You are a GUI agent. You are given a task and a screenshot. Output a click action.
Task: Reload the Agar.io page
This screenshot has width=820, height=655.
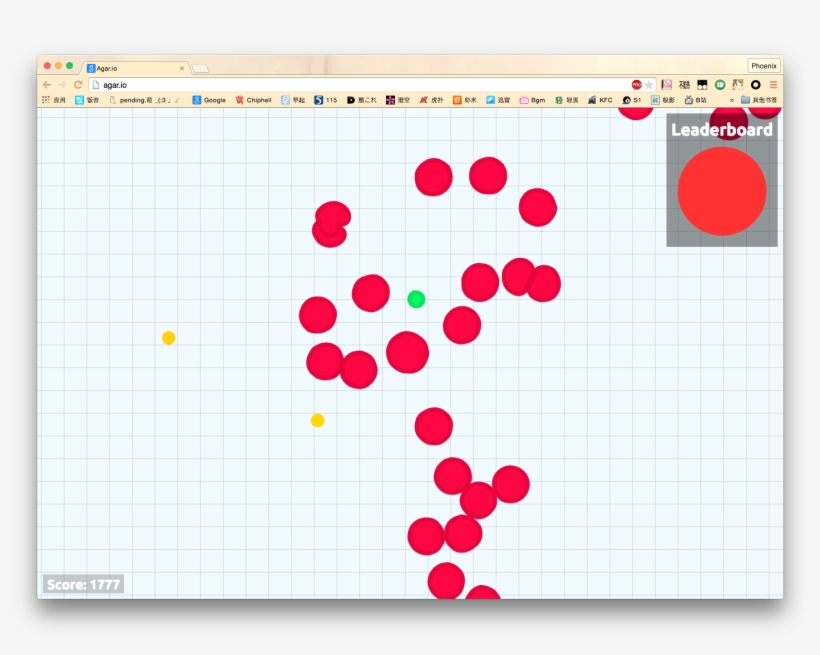click(x=78, y=85)
